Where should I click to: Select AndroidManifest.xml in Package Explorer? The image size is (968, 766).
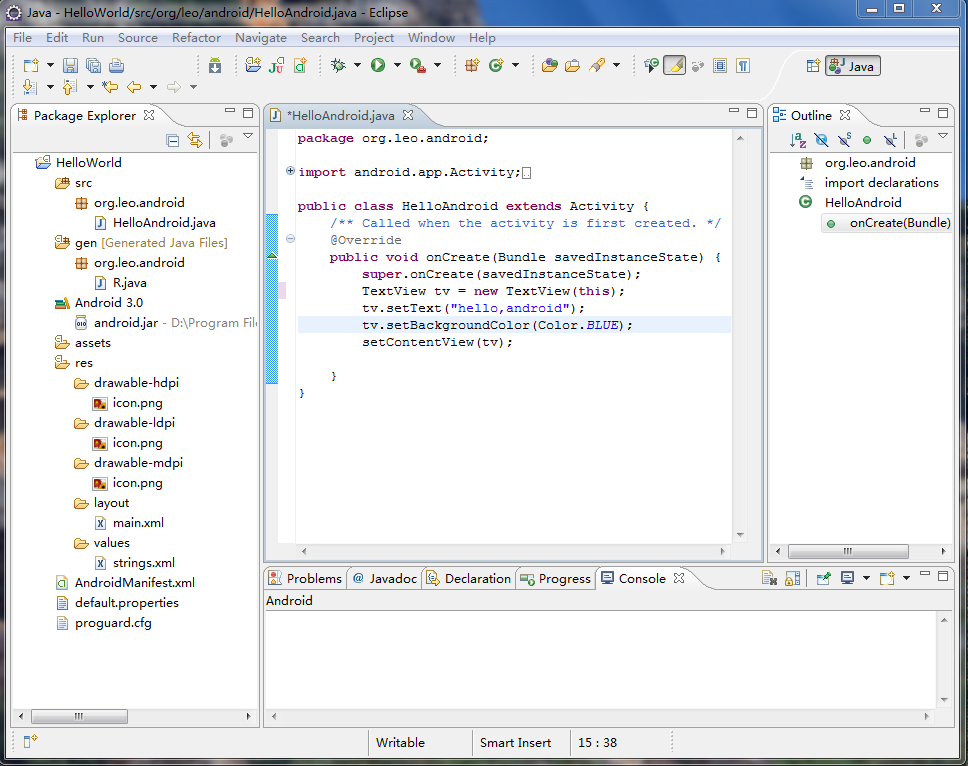point(134,582)
